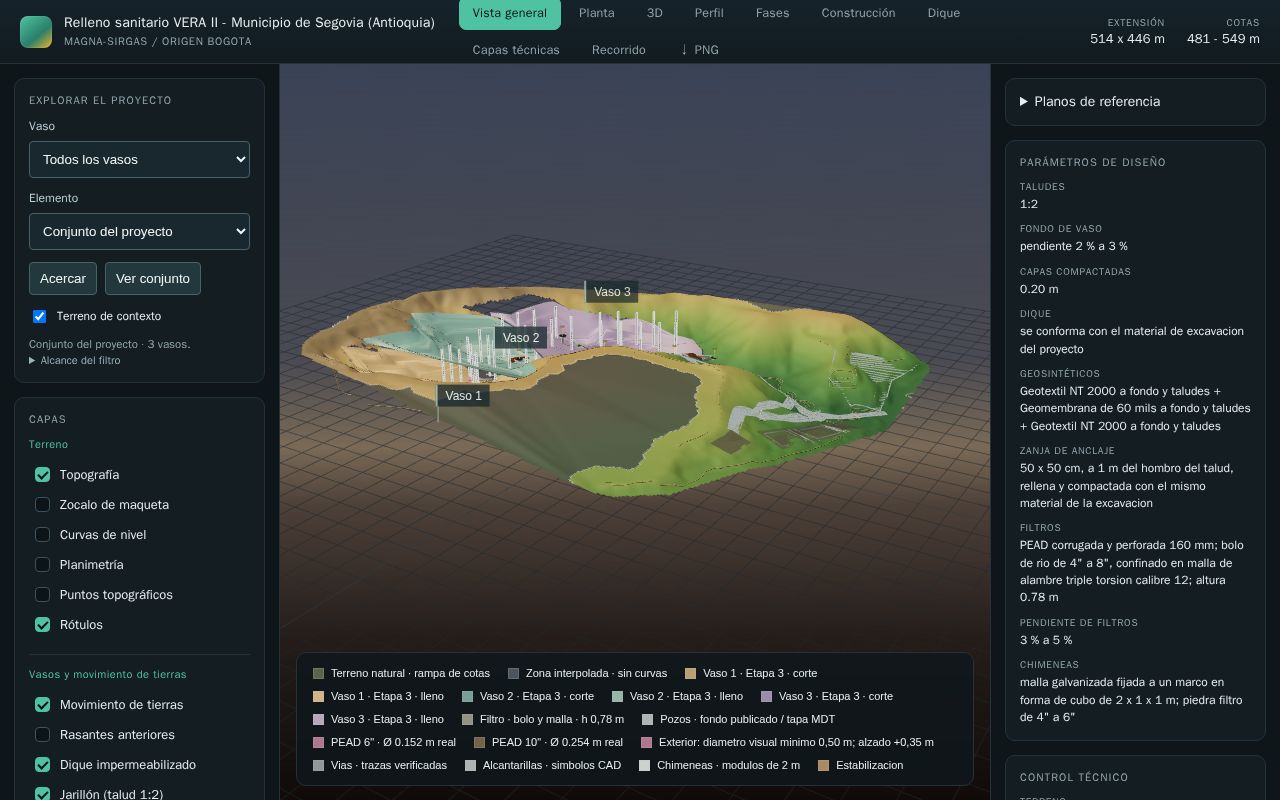This screenshot has height=800, width=1280.
Task: Click PEAD 6" legend swatch
Action: (x=319, y=743)
